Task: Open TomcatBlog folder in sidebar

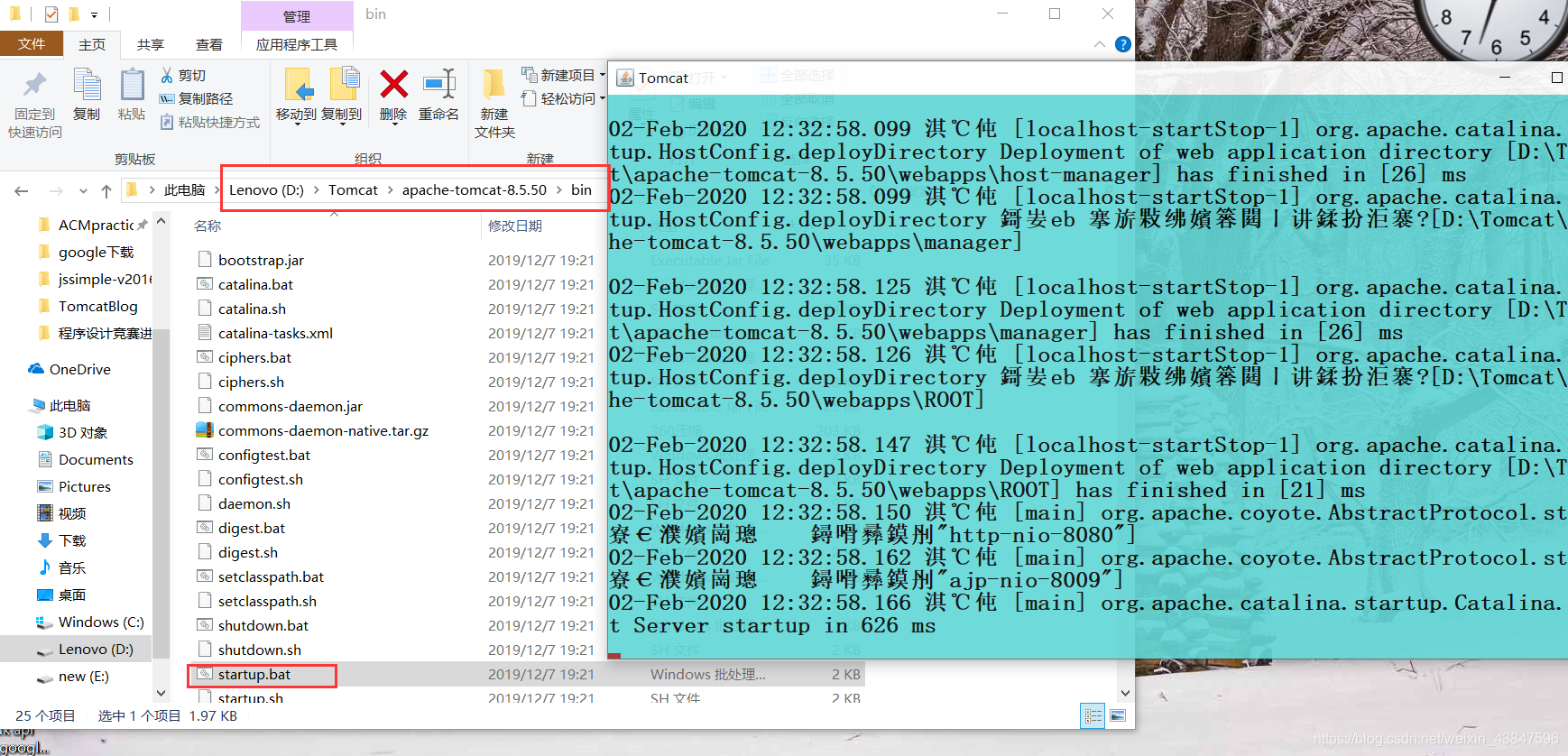Action: click(x=88, y=306)
